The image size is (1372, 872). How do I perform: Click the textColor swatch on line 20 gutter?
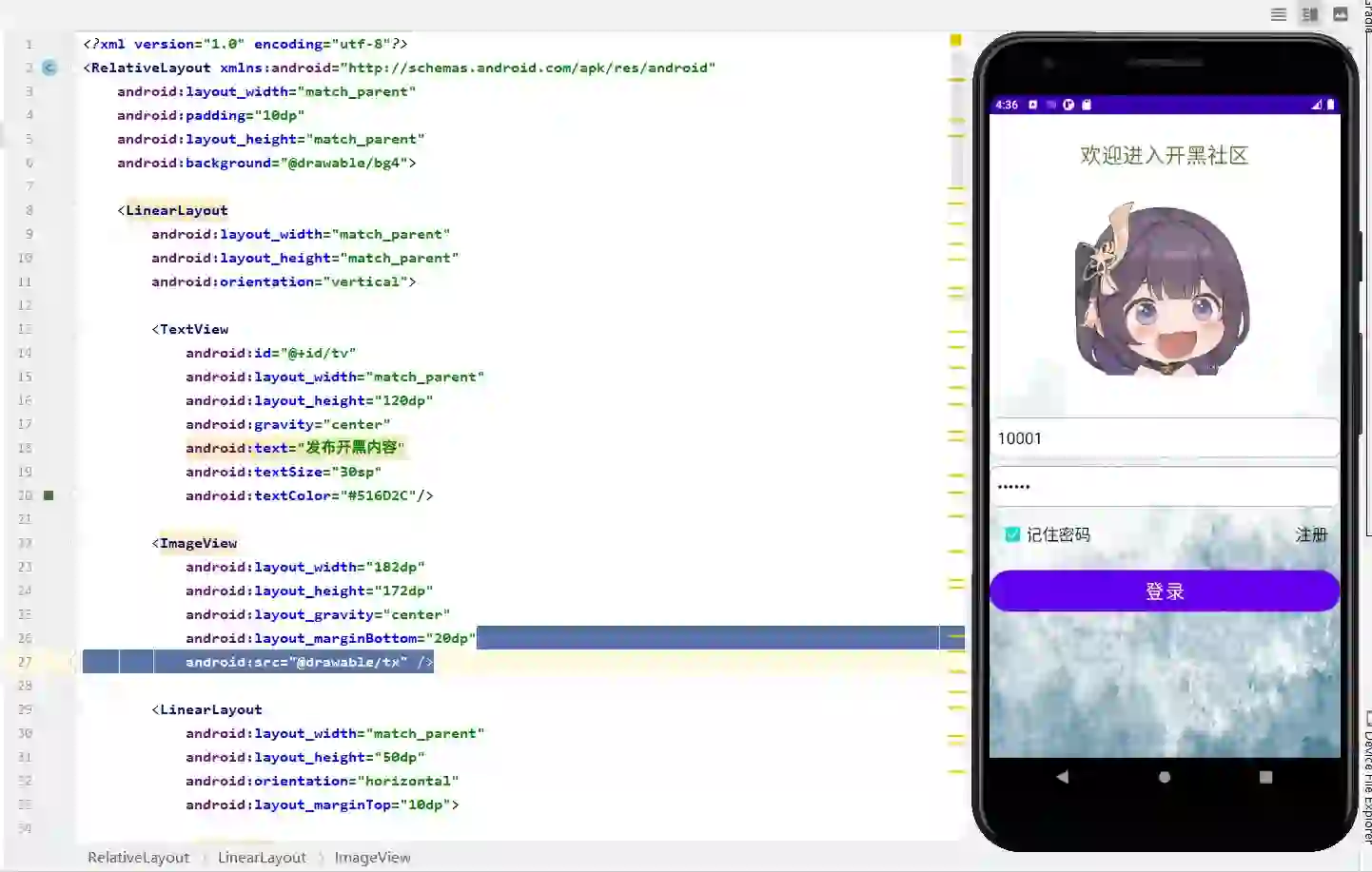49,495
